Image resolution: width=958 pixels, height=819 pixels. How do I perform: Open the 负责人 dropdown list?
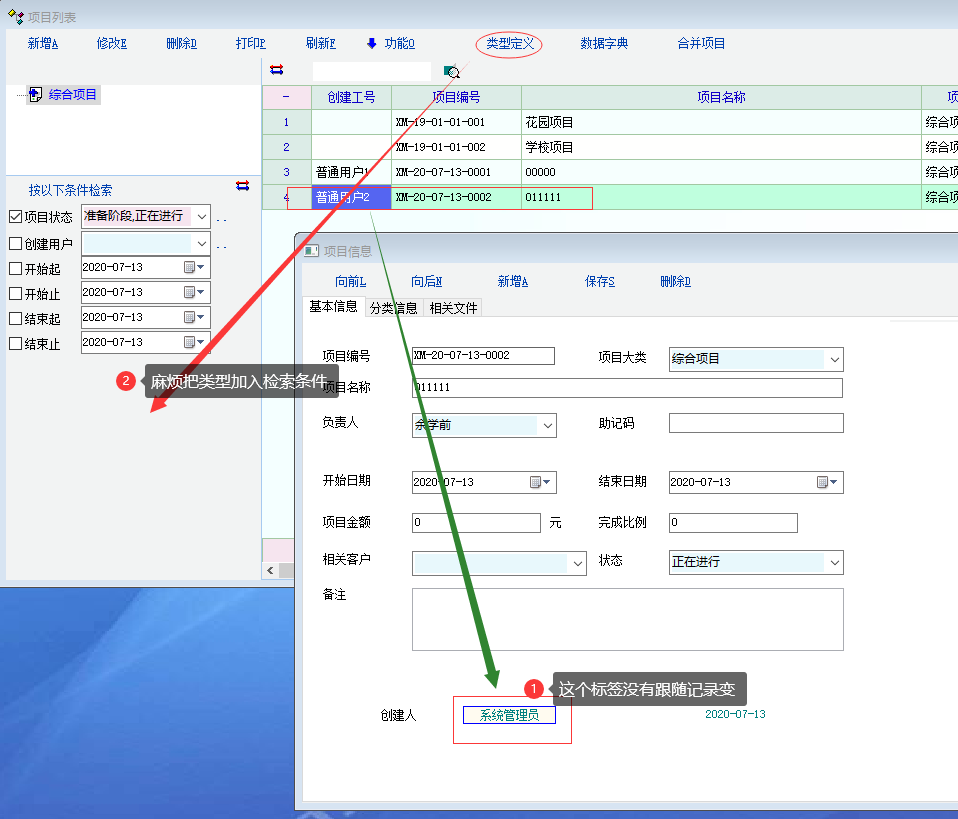tap(547, 425)
